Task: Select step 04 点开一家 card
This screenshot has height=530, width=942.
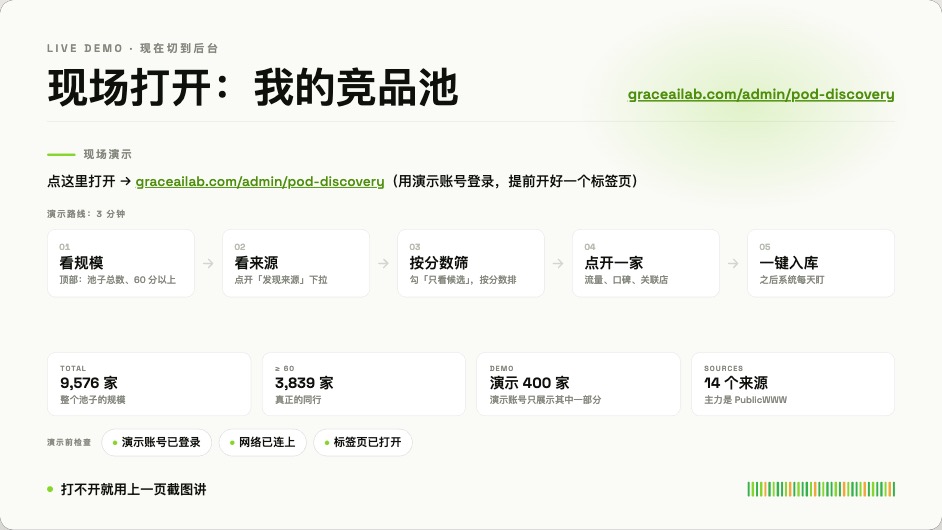Action: (x=646, y=263)
